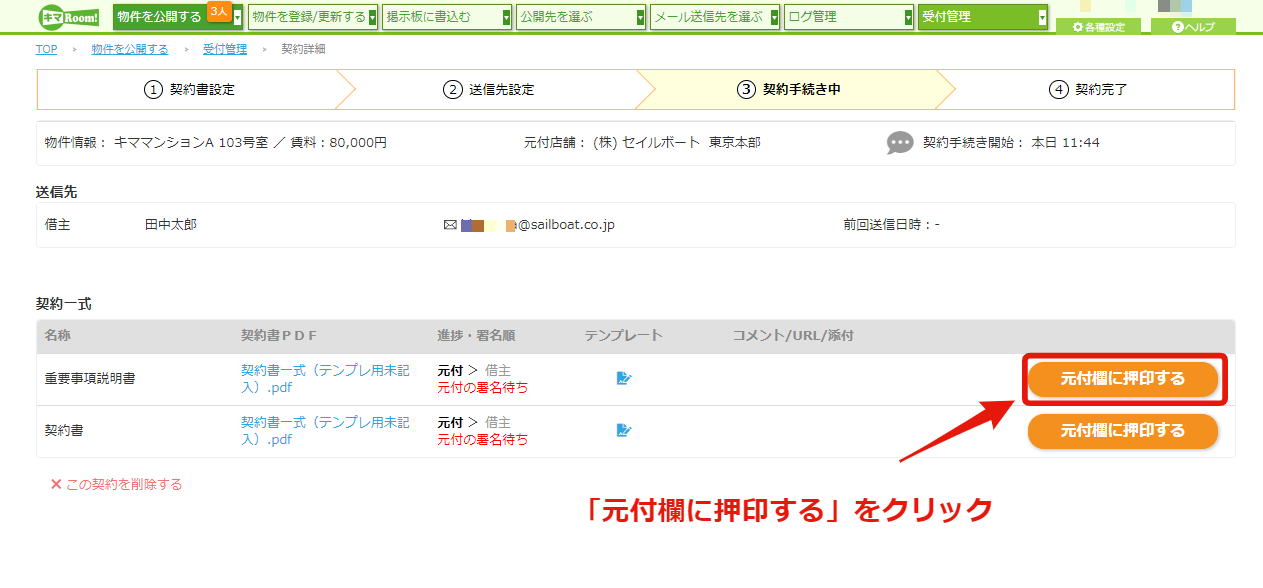This screenshot has height=588, width=1263.
Task: Select step 3 契約手続き中
Action: click(788, 89)
